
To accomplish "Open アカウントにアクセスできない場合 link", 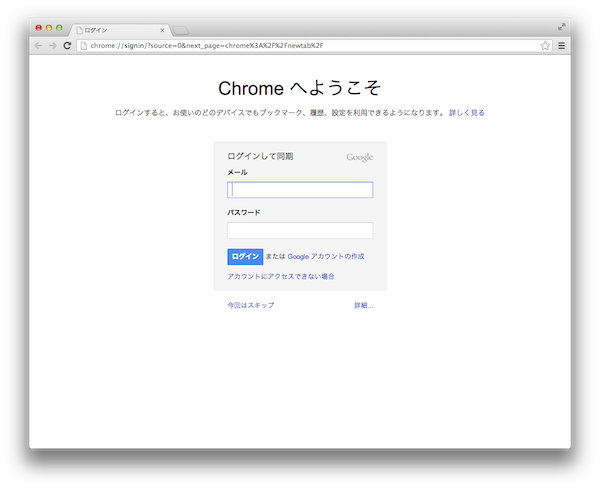I will (x=281, y=276).
